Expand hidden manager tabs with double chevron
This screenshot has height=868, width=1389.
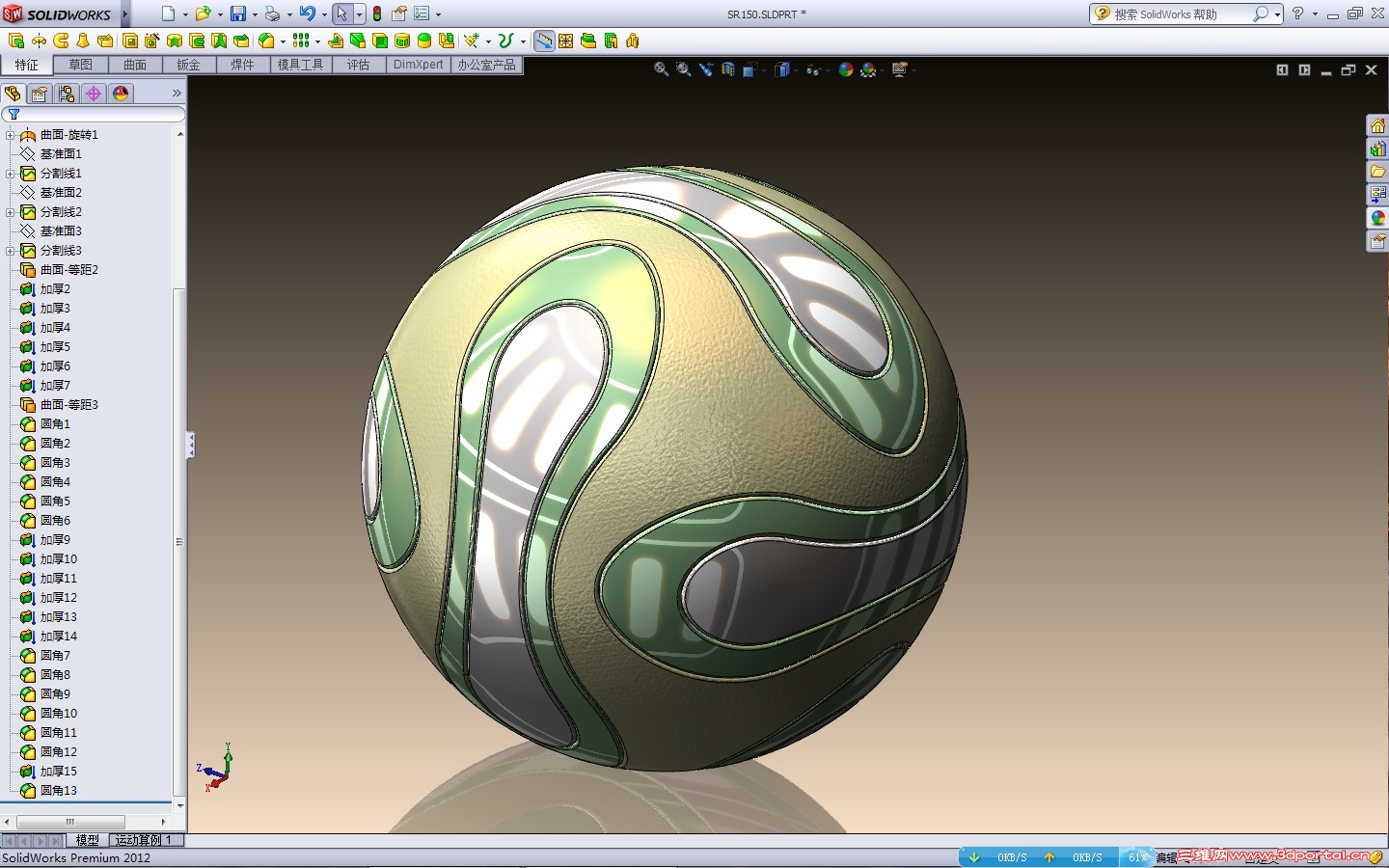[177, 94]
